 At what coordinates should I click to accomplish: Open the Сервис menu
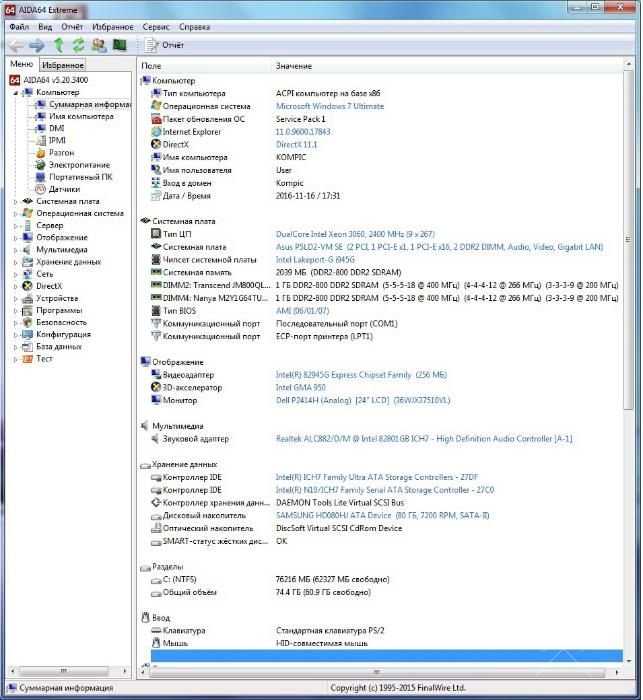point(156,27)
